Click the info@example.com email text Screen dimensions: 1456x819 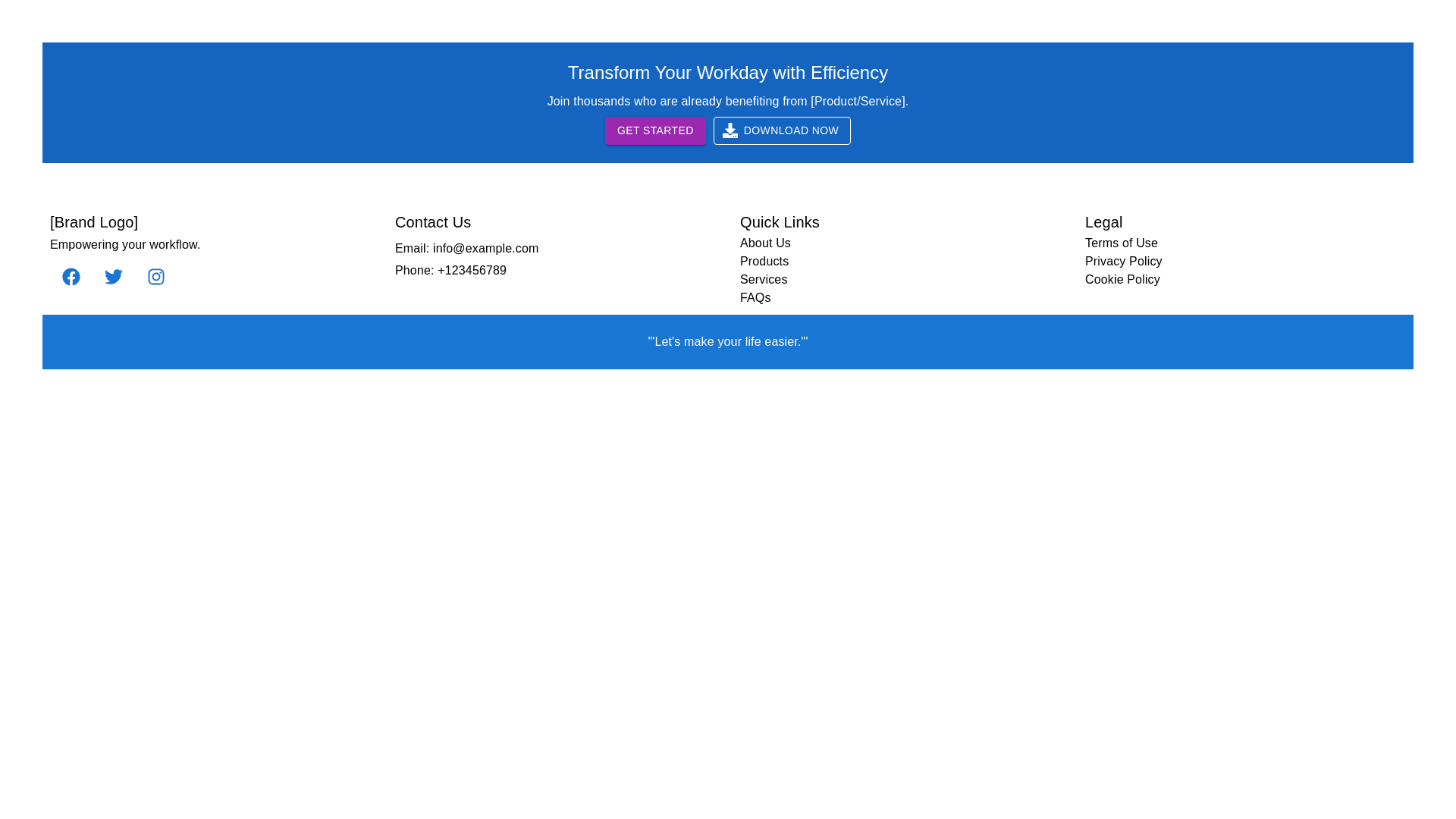tap(485, 249)
